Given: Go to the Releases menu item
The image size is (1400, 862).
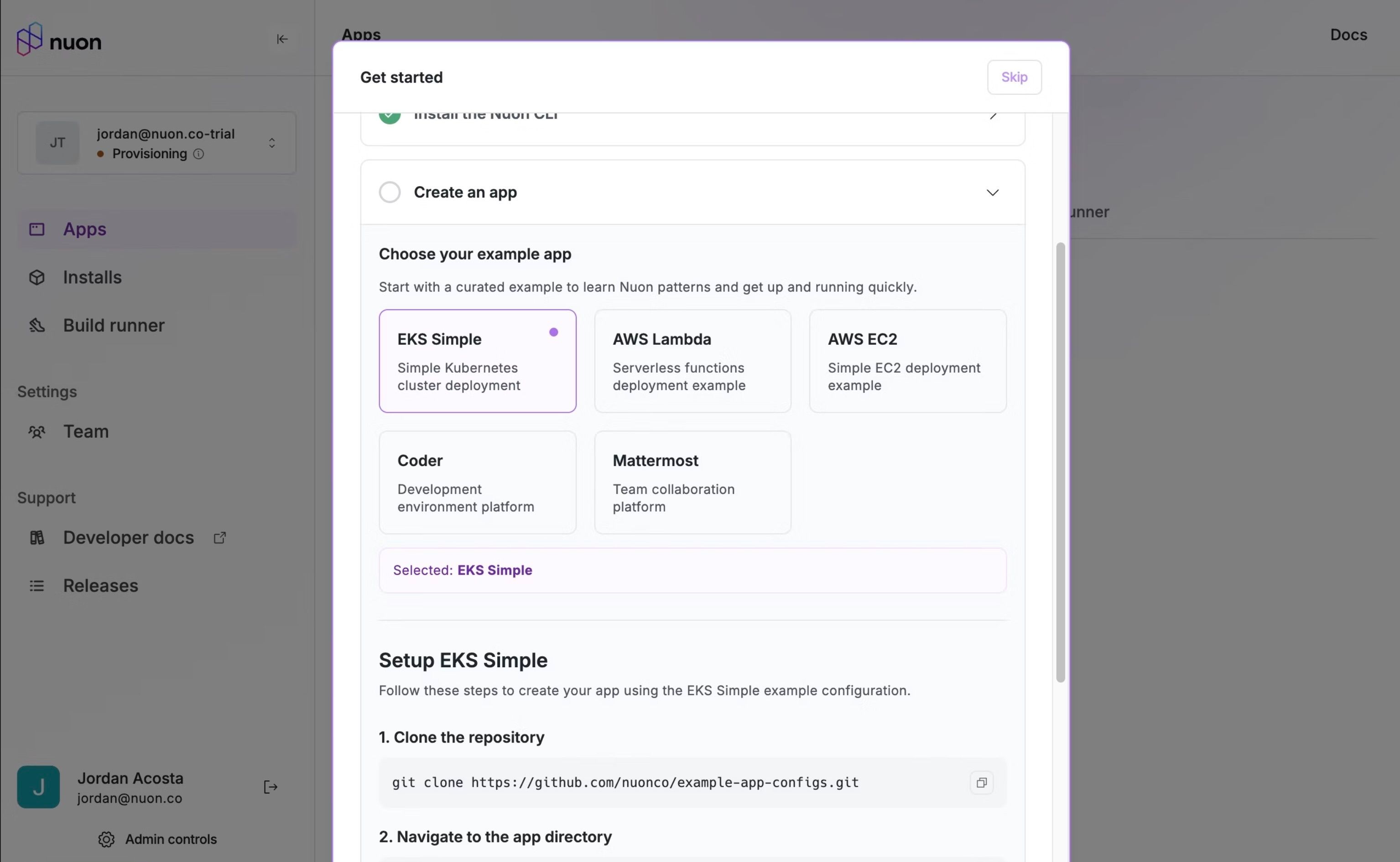Looking at the screenshot, I should coord(100,586).
